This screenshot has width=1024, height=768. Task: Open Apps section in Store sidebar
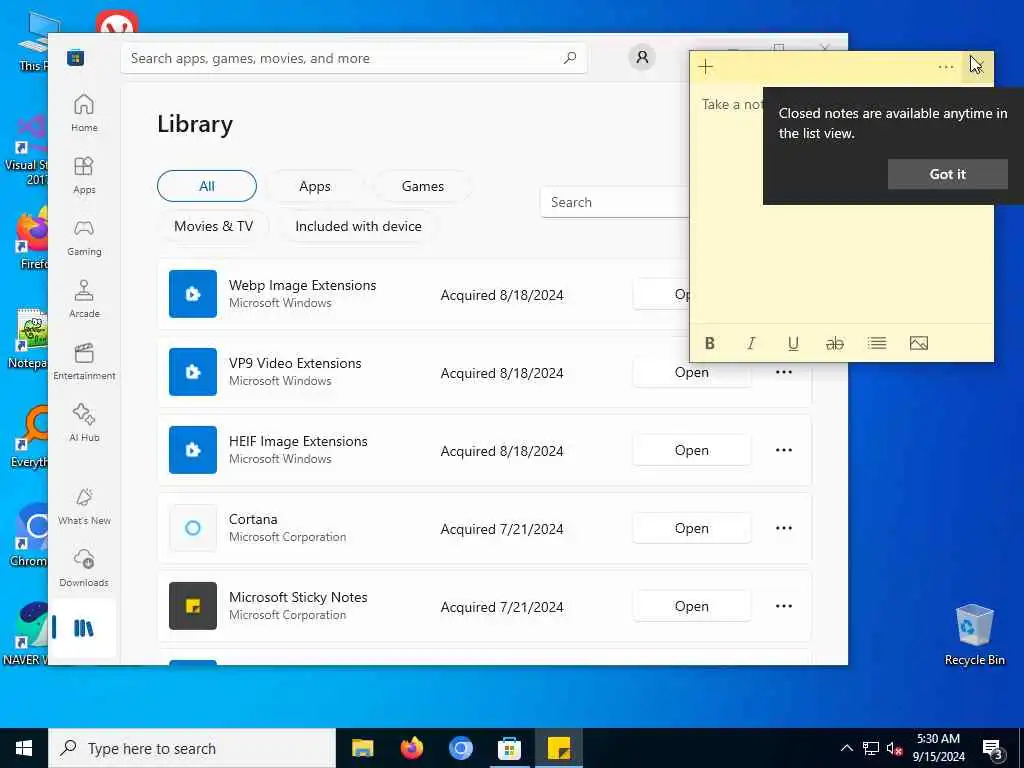(x=84, y=175)
